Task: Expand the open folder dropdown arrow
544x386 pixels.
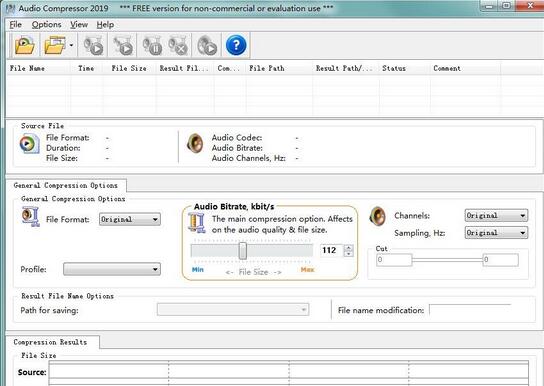Action: click(71, 45)
